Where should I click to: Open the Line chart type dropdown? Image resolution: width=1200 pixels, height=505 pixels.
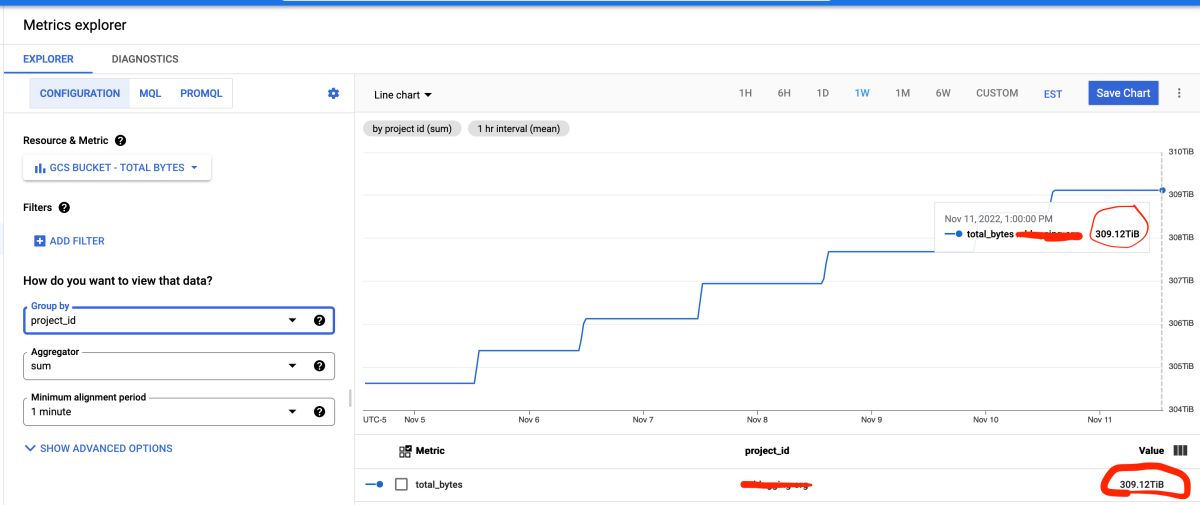coord(403,95)
